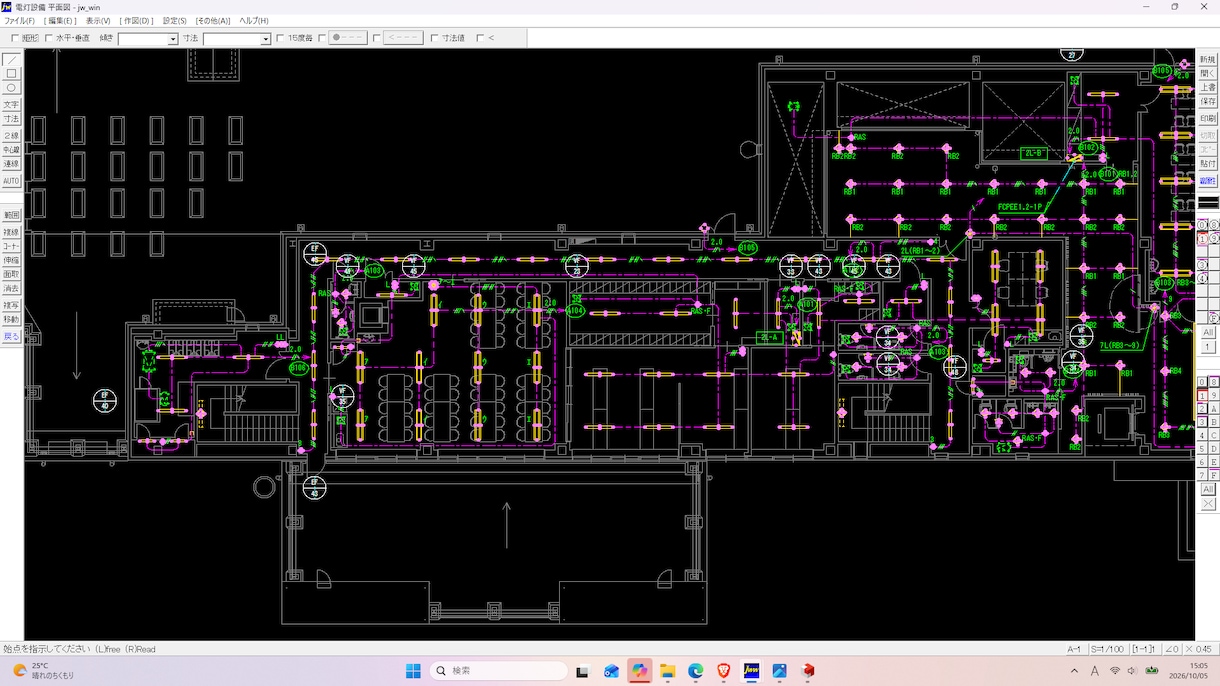Use the 伸縮 extend/trim tool
Image resolution: width=1220 pixels, height=686 pixels.
pyautogui.click(x=11, y=260)
